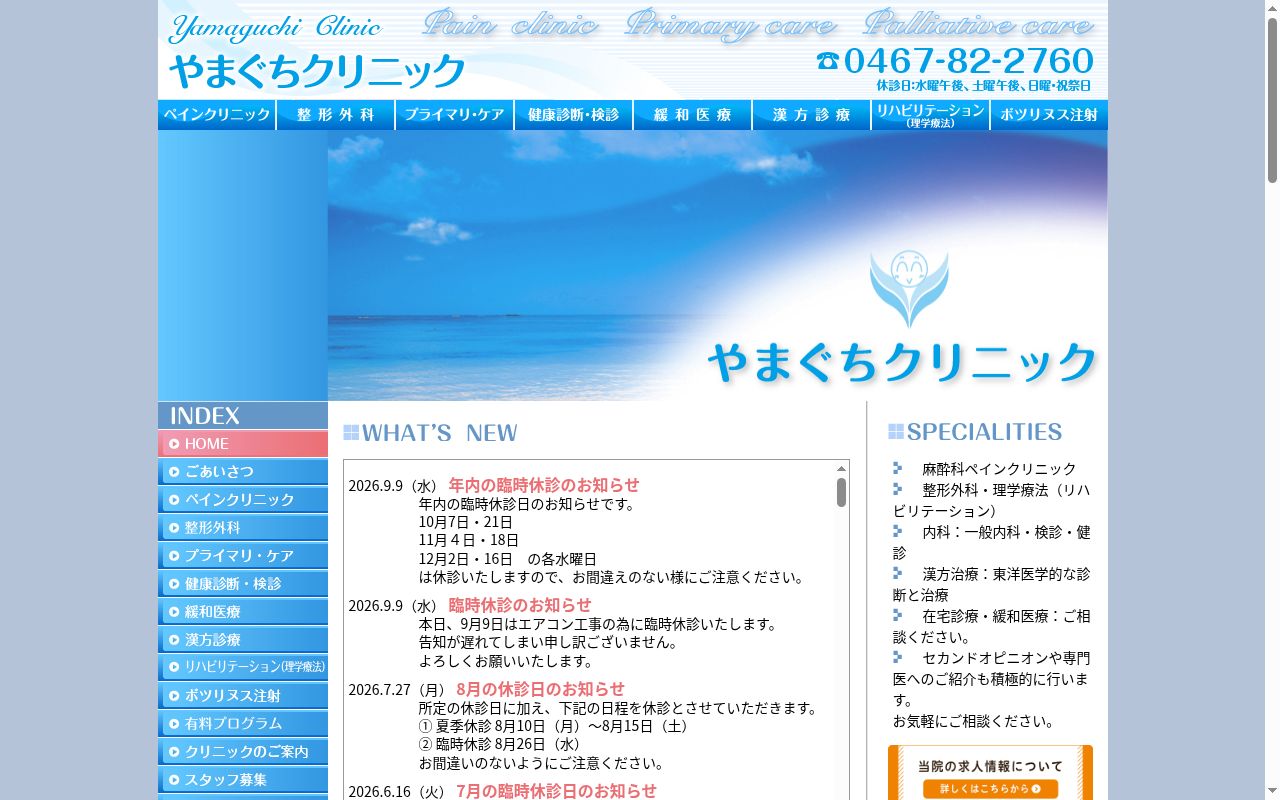Open 健康診断・検診 in the INDEX sidebar
The height and width of the screenshot is (800, 1280).
[243, 584]
